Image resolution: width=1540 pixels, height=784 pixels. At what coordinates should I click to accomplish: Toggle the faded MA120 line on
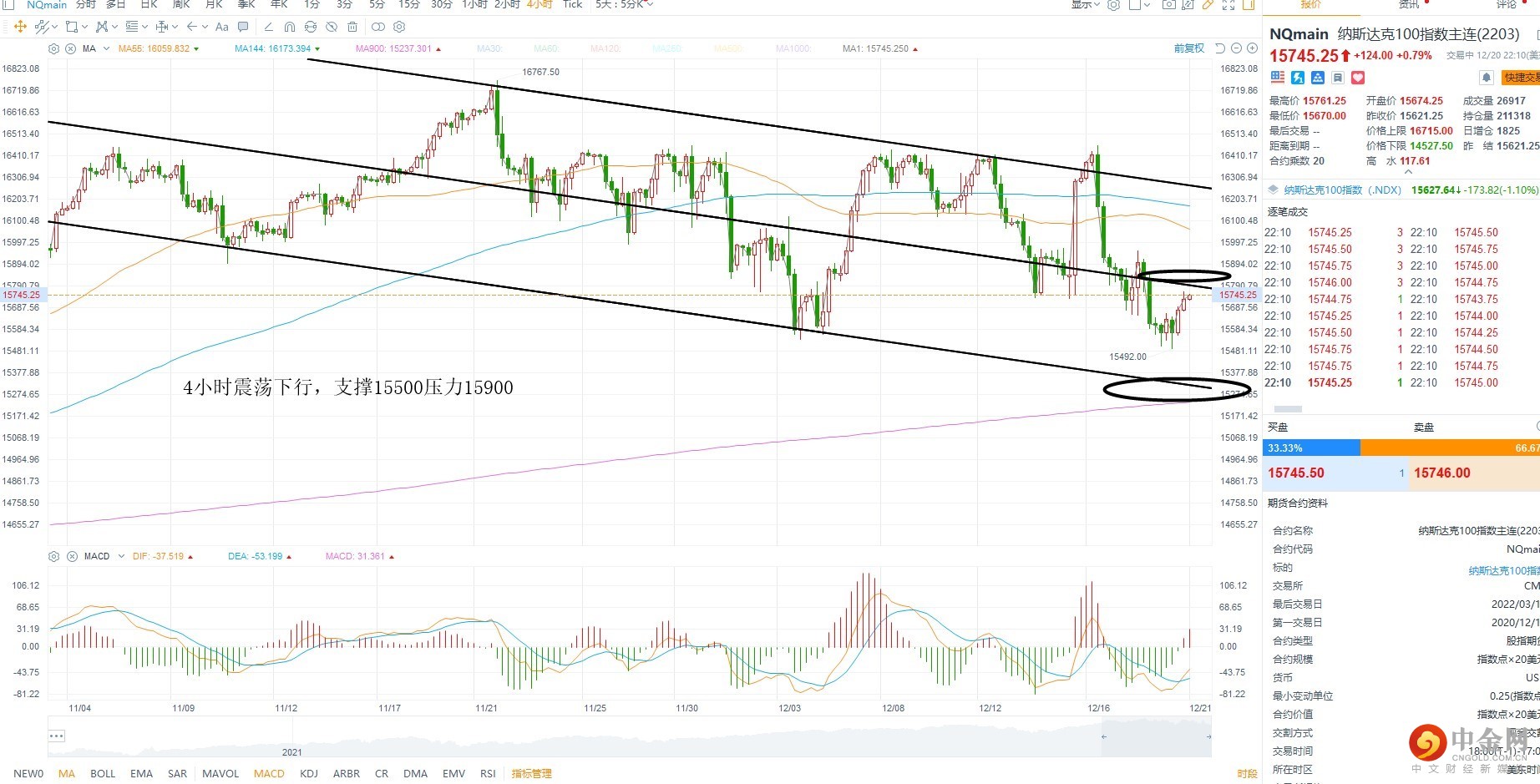tap(606, 48)
